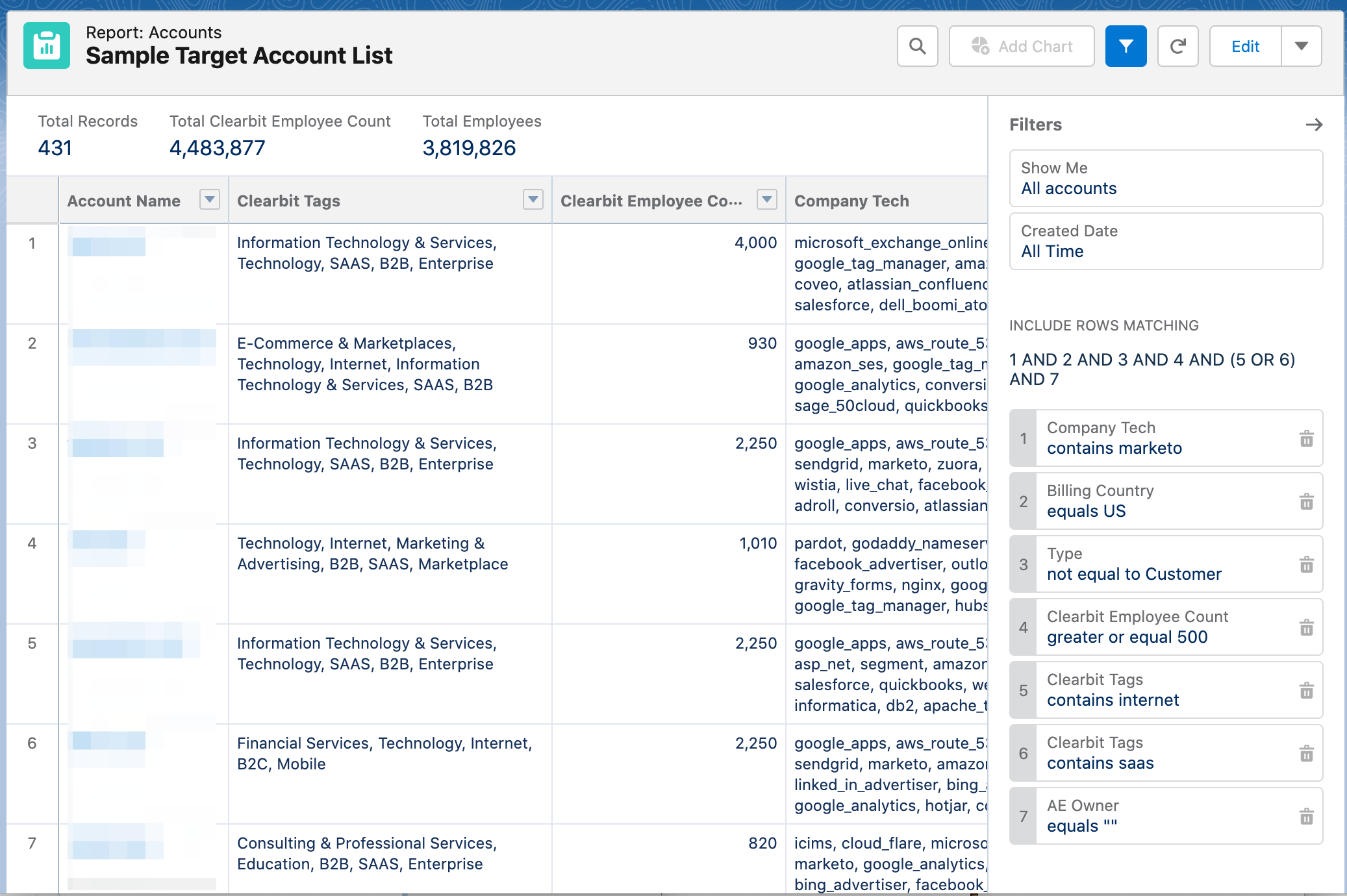Click the Add Chart button
Image resolution: width=1347 pixels, height=896 pixels.
[x=1022, y=46]
